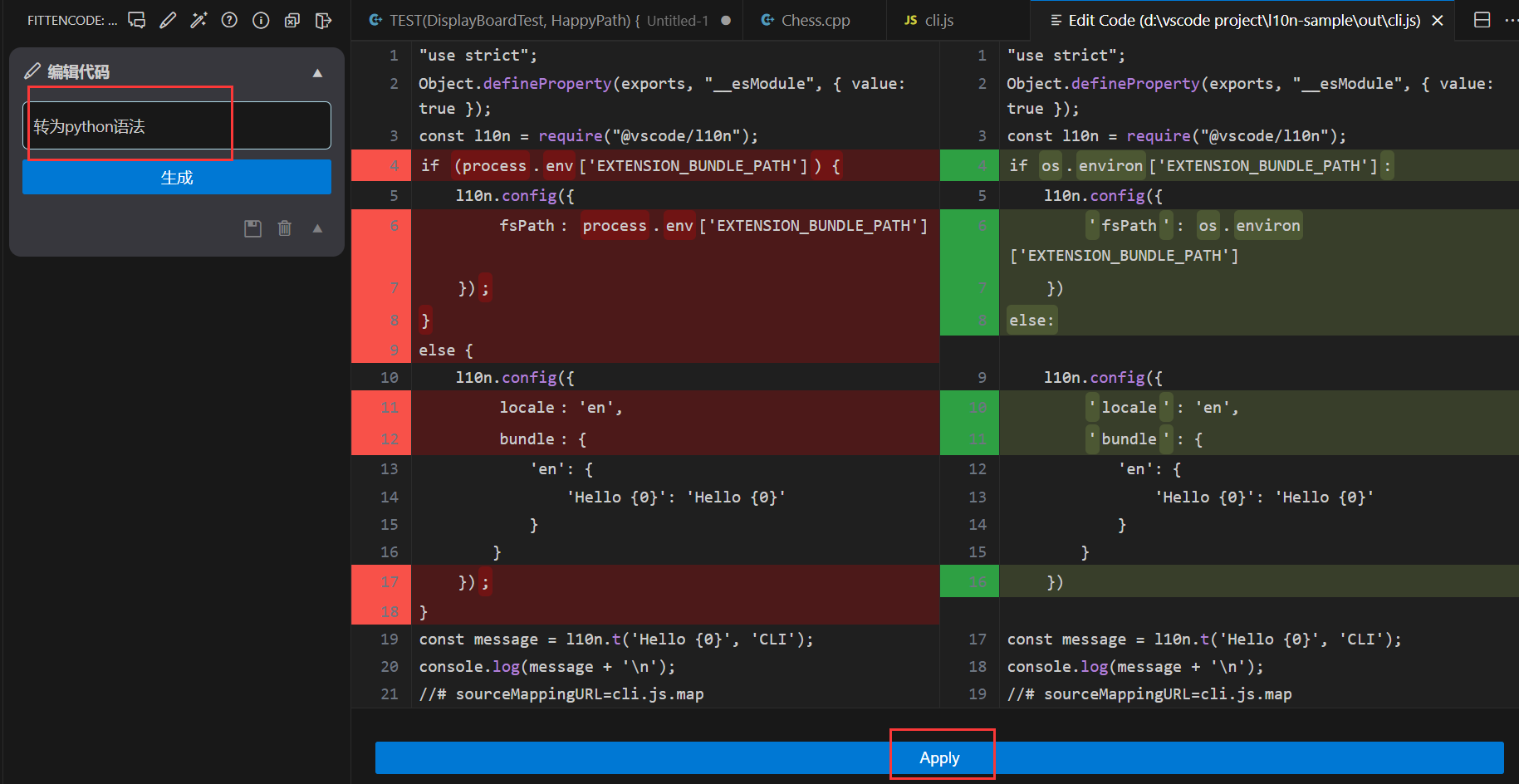This screenshot has width=1519, height=784.
Task: Click the pencil edit-code icon in header
Action: click(x=168, y=20)
